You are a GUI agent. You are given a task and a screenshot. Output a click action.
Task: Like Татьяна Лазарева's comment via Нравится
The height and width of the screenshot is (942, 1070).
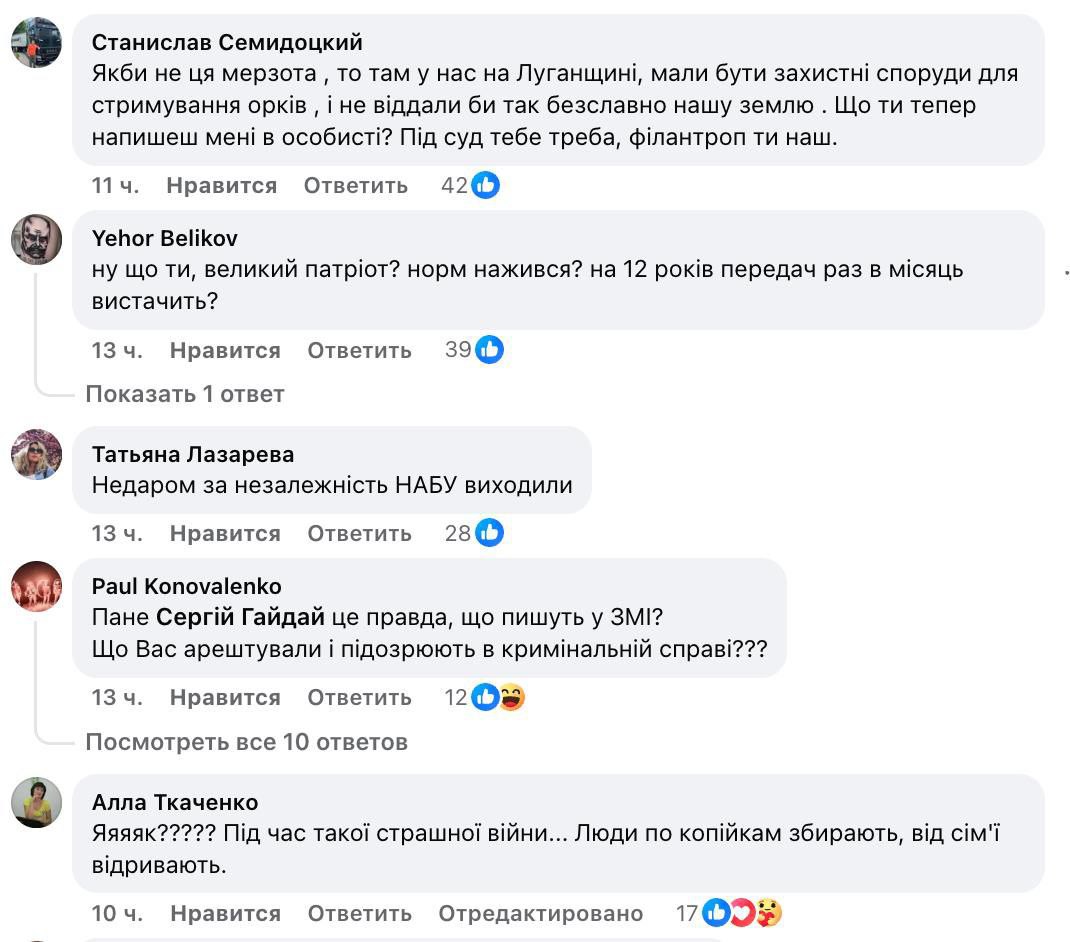(x=225, y=533)
